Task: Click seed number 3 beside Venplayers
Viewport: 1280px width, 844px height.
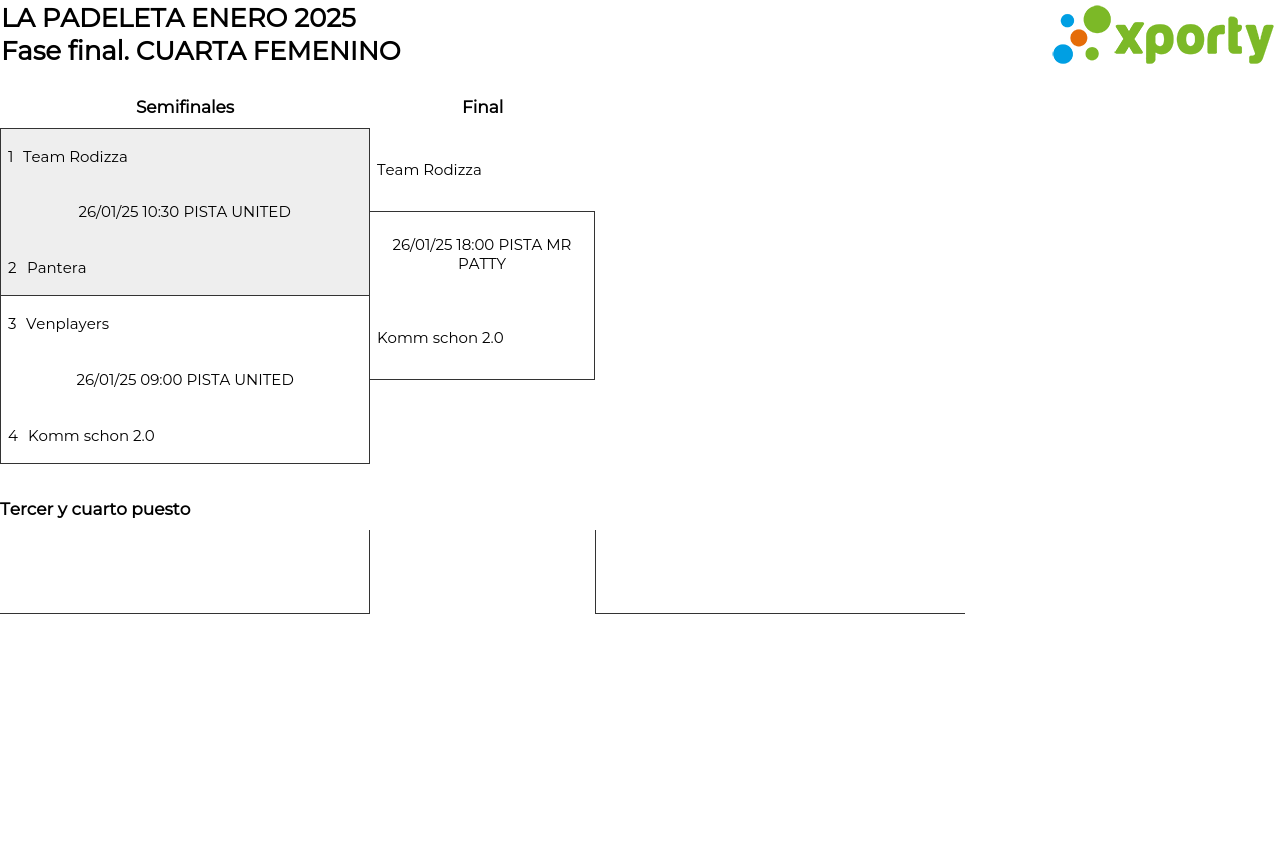Action: coord(12,324)
